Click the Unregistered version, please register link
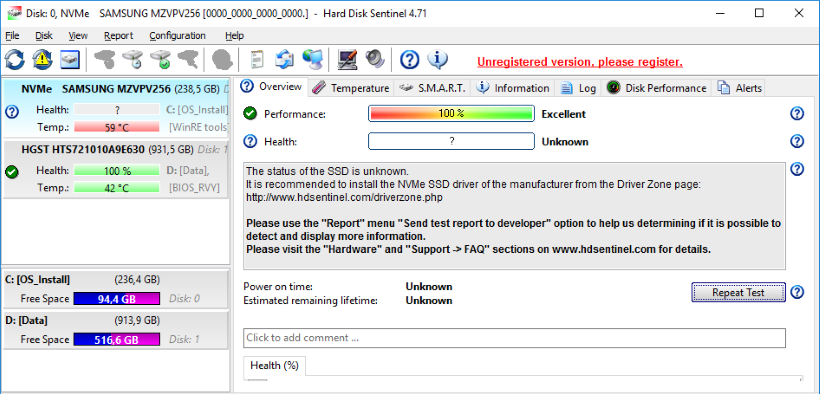This screenshot has width=824, height=394. [580, 62]
